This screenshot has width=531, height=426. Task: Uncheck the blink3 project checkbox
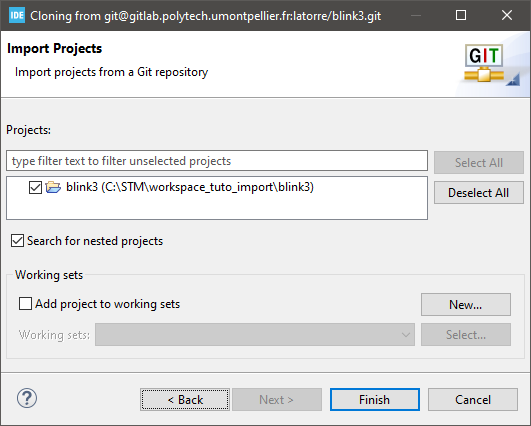(x=35, y=187)
